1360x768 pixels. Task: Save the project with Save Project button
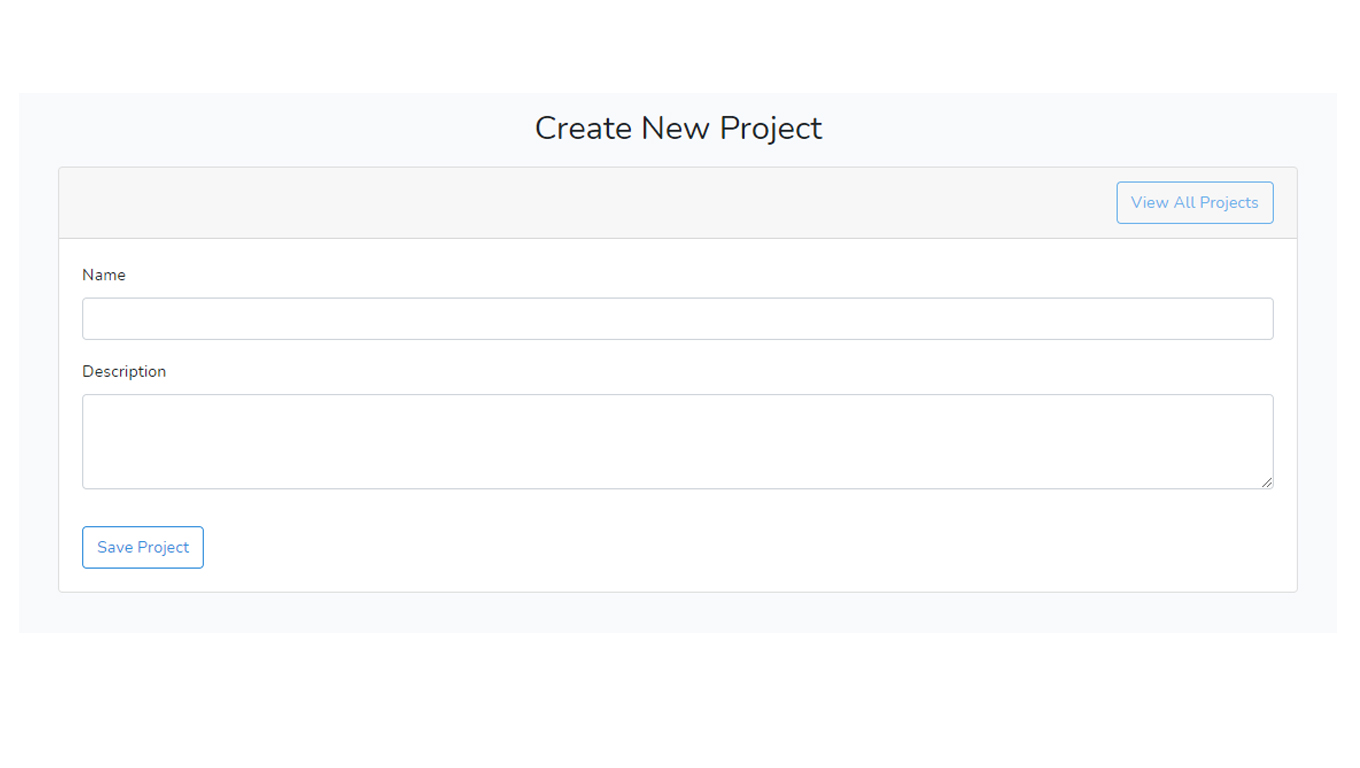[143, 547]
